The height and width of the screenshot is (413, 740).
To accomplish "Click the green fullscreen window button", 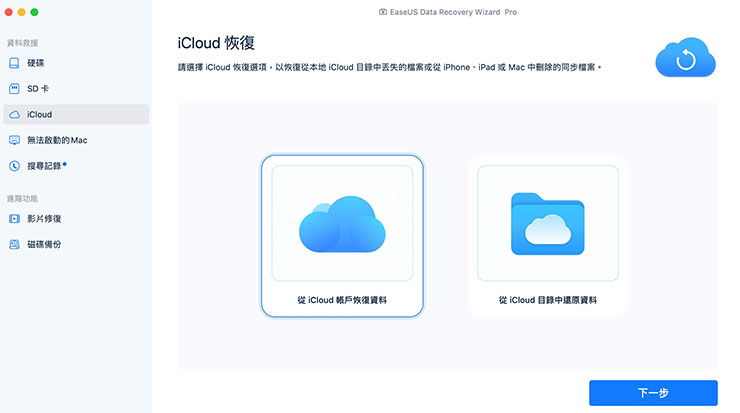I will click(34, 12).
